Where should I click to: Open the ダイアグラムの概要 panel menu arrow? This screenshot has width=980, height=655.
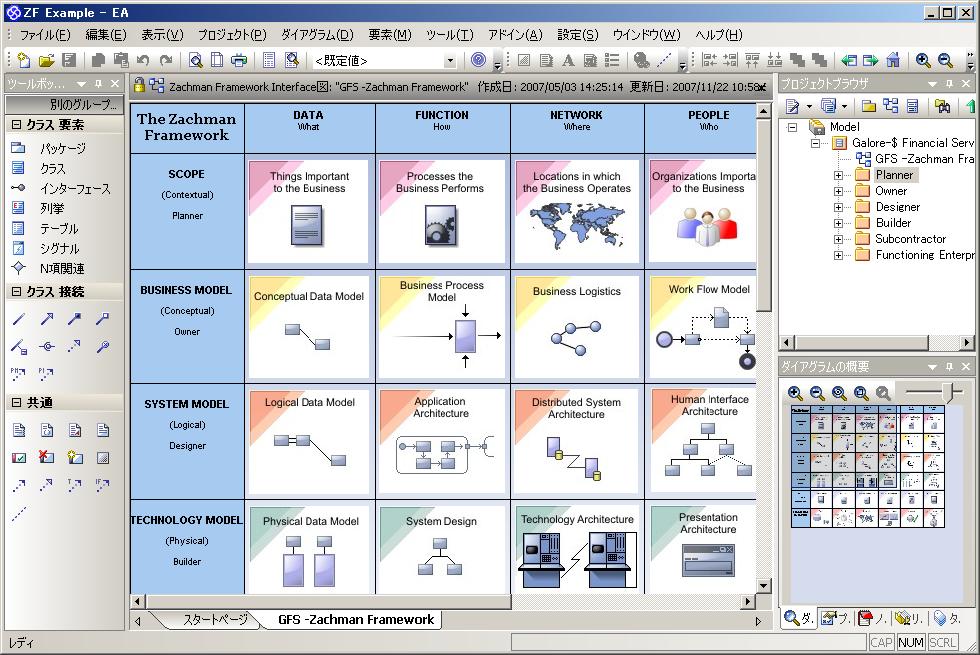click(x=932, y=367)
